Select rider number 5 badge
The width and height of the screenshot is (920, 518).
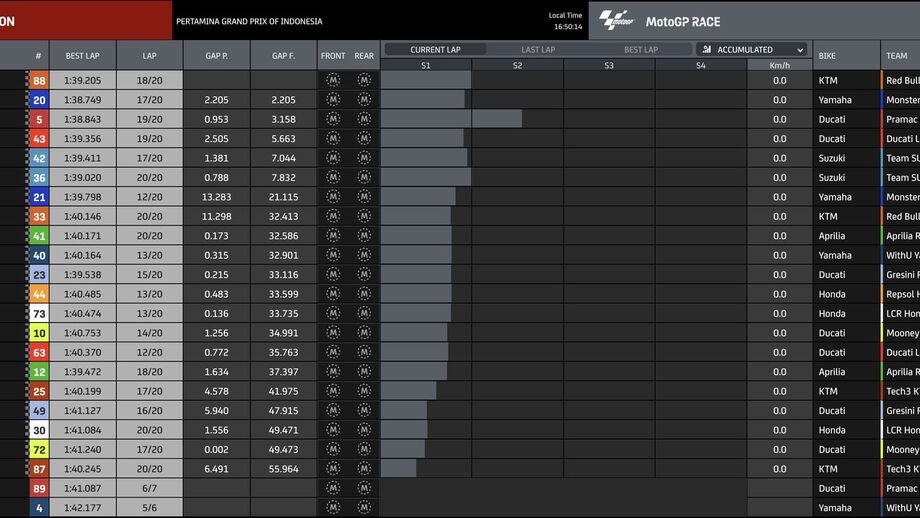(39, 119)
